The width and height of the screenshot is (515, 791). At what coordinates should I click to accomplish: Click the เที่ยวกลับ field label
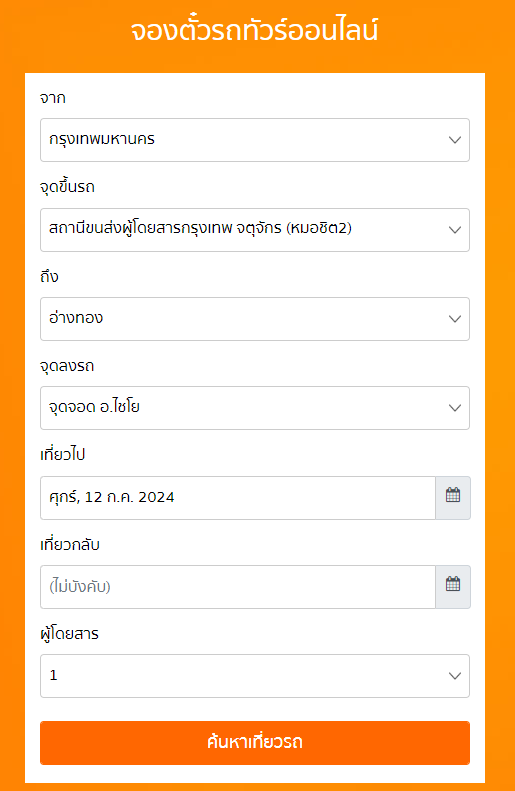tap(70, 544)
